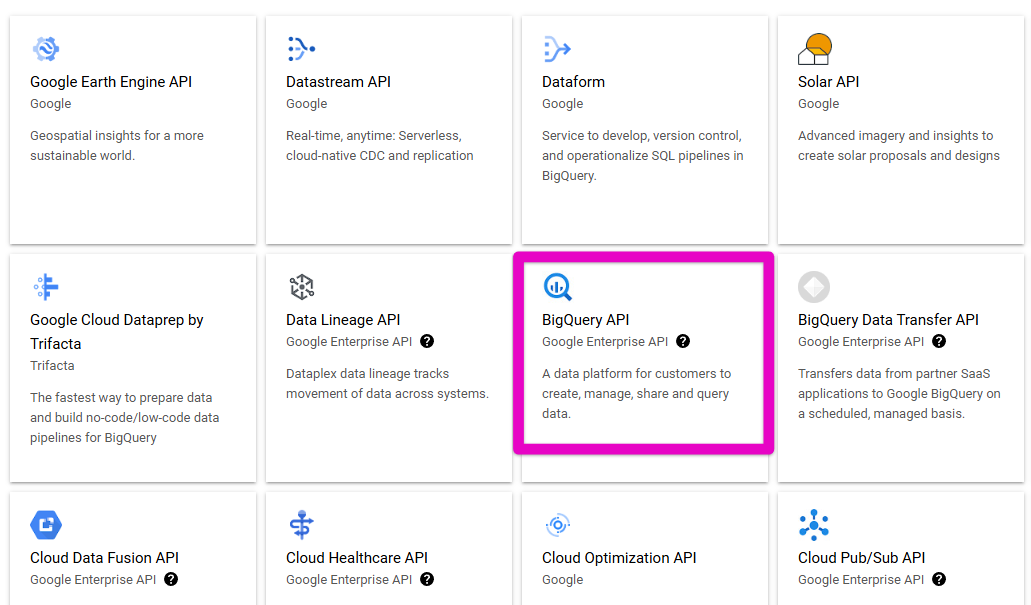The width and height of the screenshot is (1031, 605).
Task: Open Google Cloud Dataprep by Trifacta title
Action: [x=116, y=331]
